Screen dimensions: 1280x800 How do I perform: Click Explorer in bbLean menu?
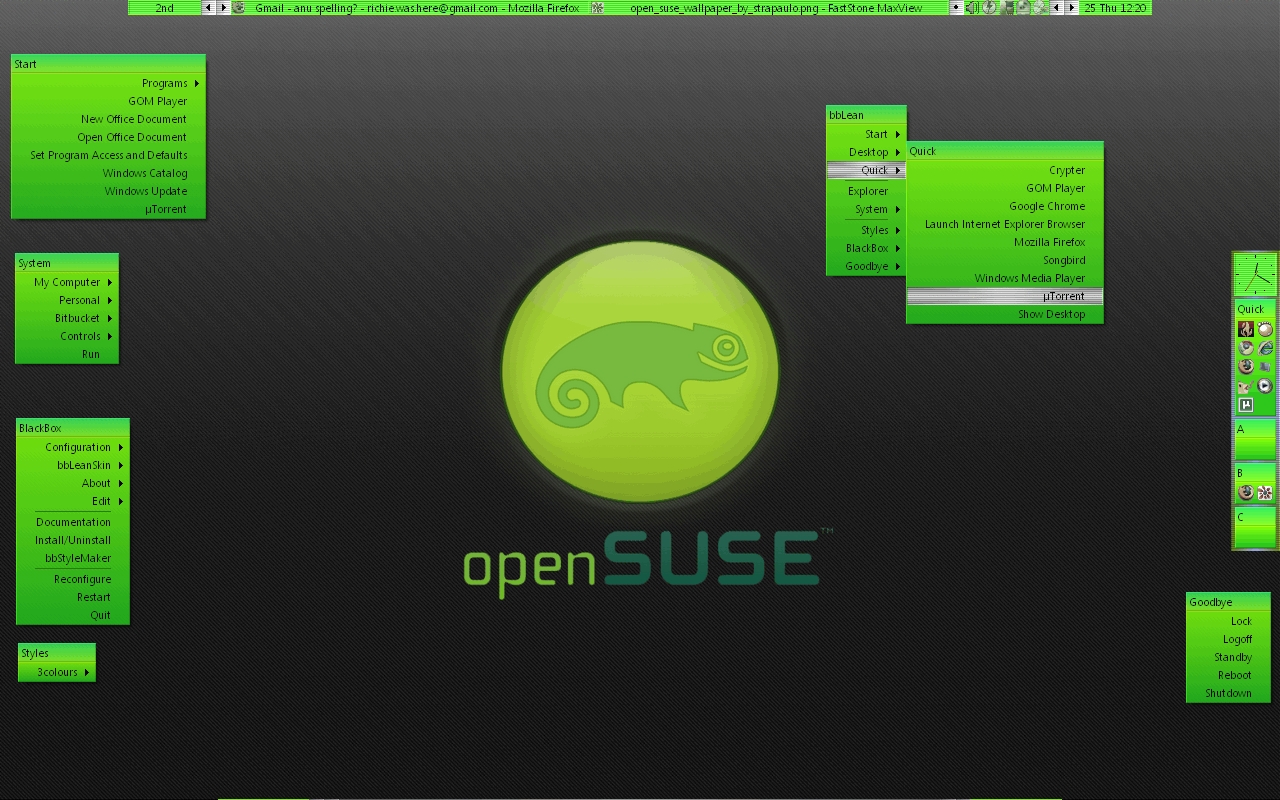click(x=866, y=191)
